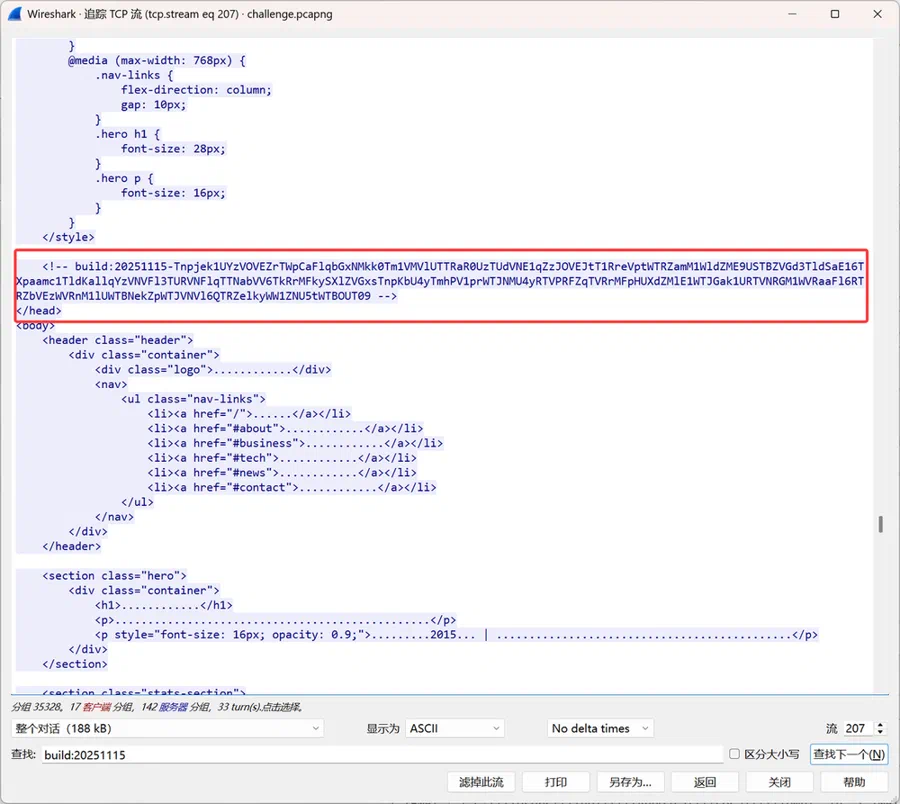Increase the stream number with up arrow
The height and width of the screenshot is (804, 900).
coord(880,724)
